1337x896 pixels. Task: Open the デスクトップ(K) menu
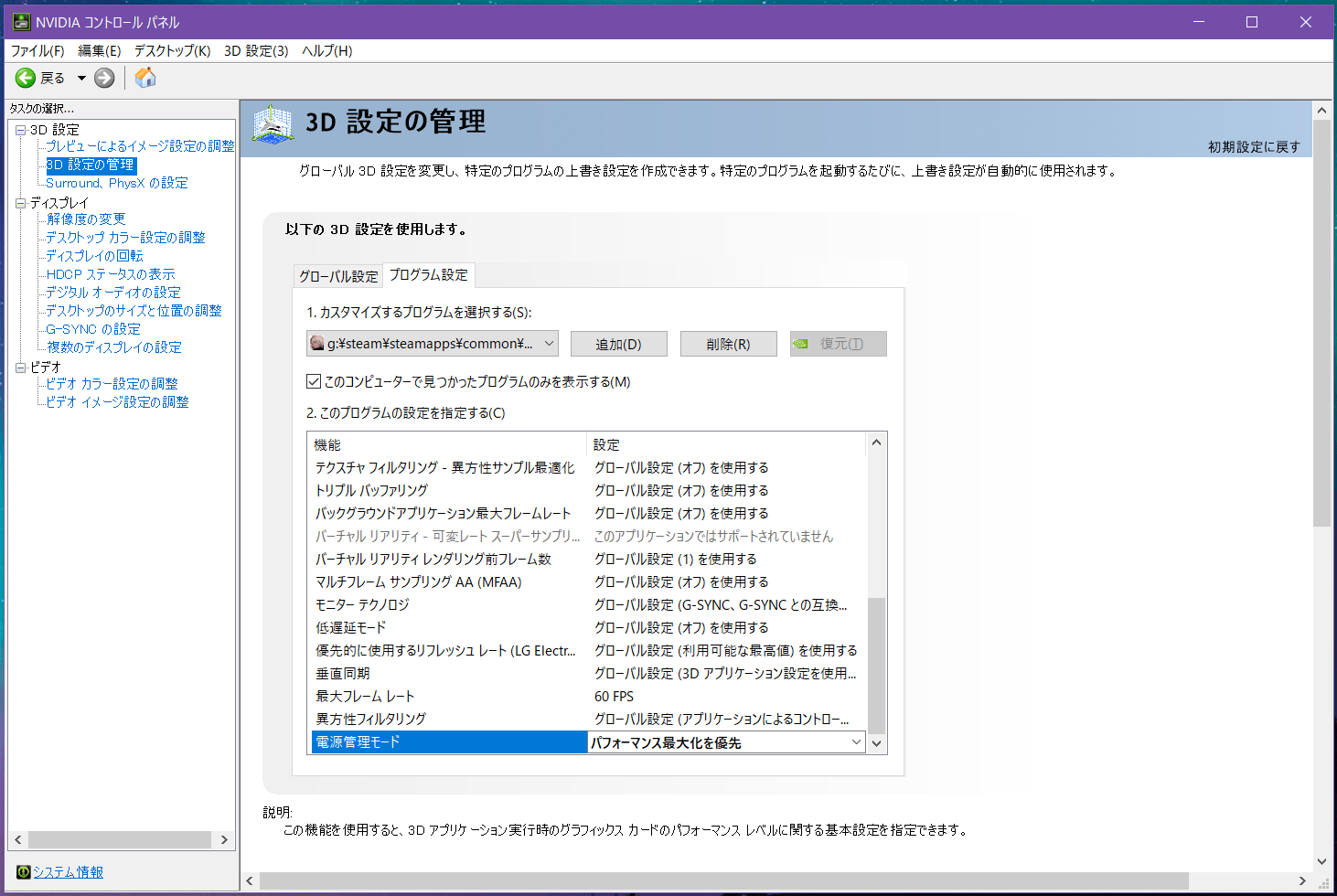[x=172, y=50]
